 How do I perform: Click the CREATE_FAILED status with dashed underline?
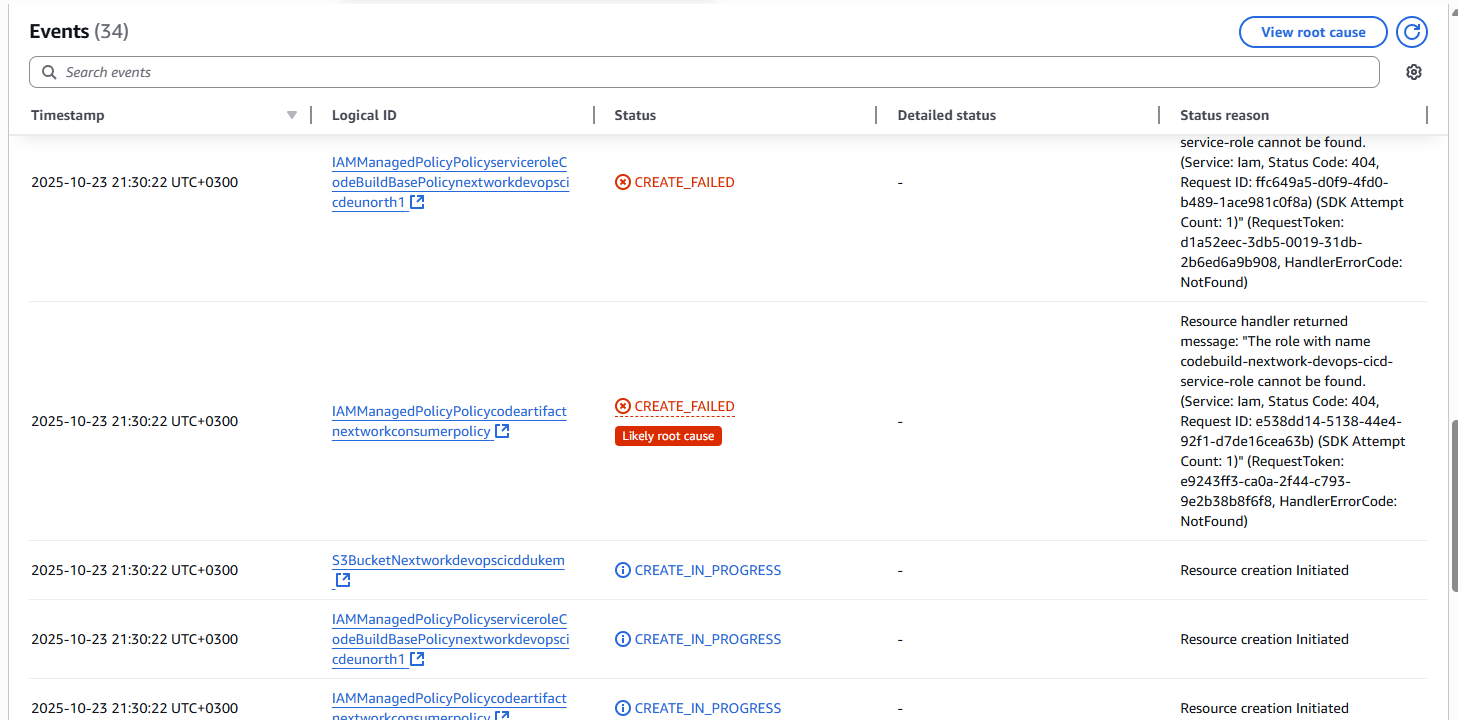pos(684,406)
